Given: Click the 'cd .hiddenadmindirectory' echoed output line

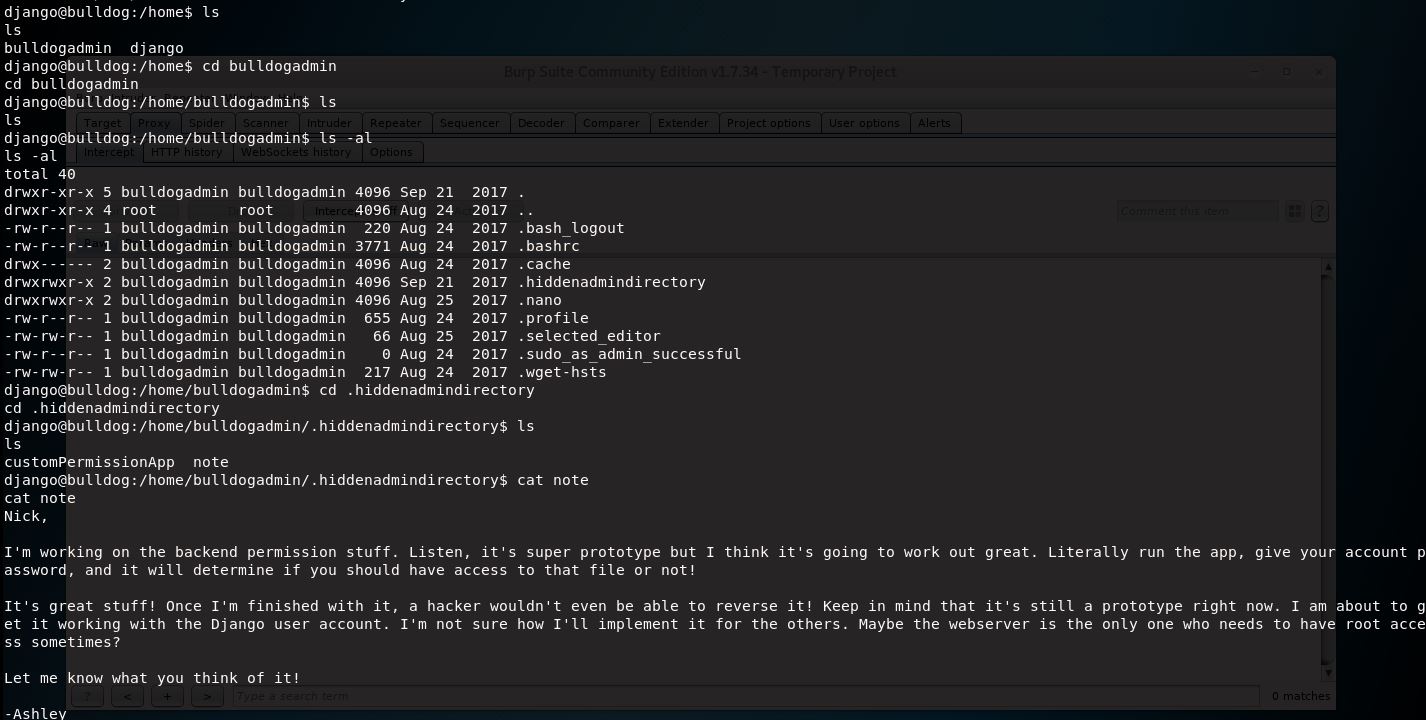Looking at the screenshot, I should 112,408.
